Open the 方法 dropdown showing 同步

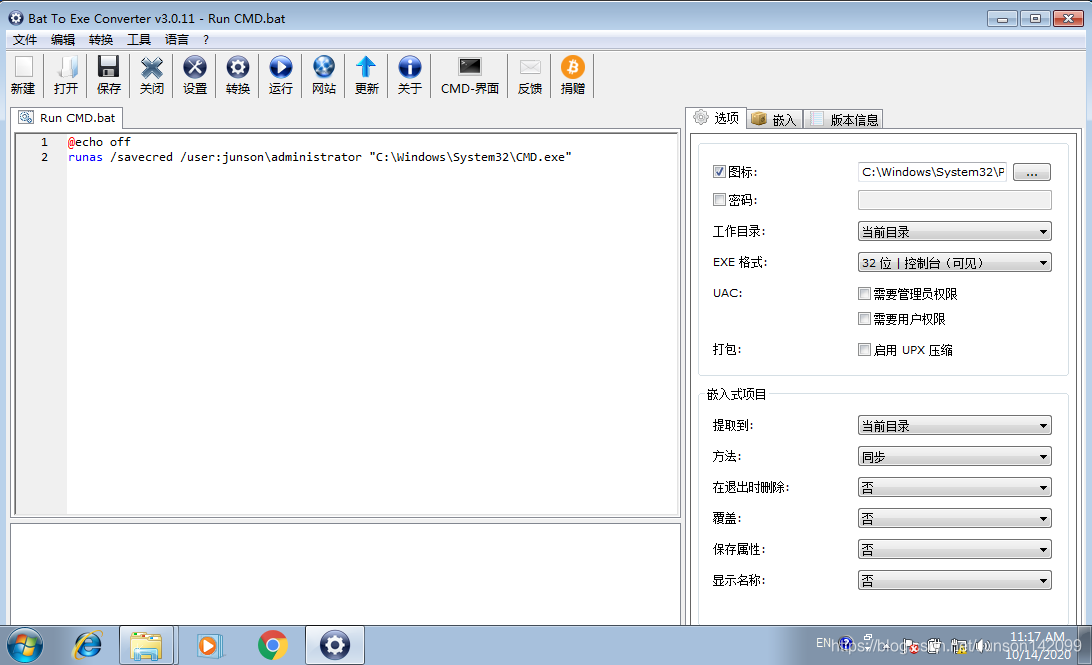tap(954, 457)
